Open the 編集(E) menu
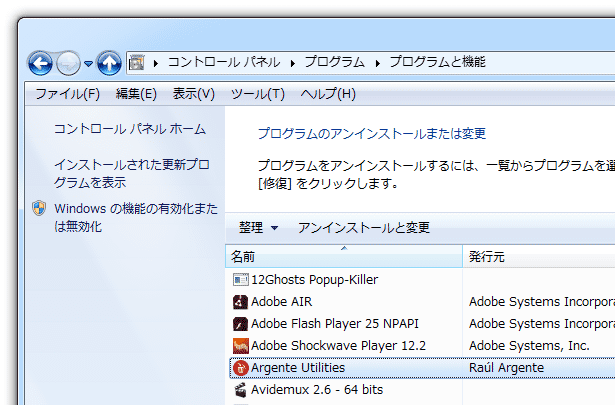Viewport: 615px width, 405px height. click(x=136, y=94)
